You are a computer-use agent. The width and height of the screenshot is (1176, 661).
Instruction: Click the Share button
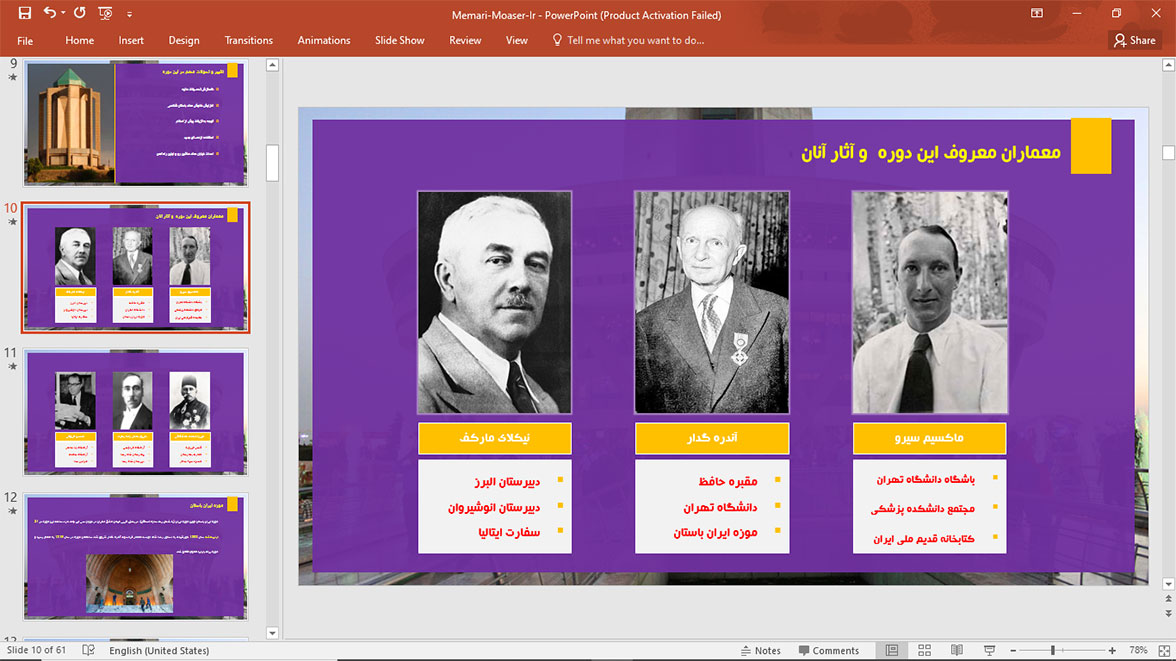pyautogui.click(x=1134, y=40)
